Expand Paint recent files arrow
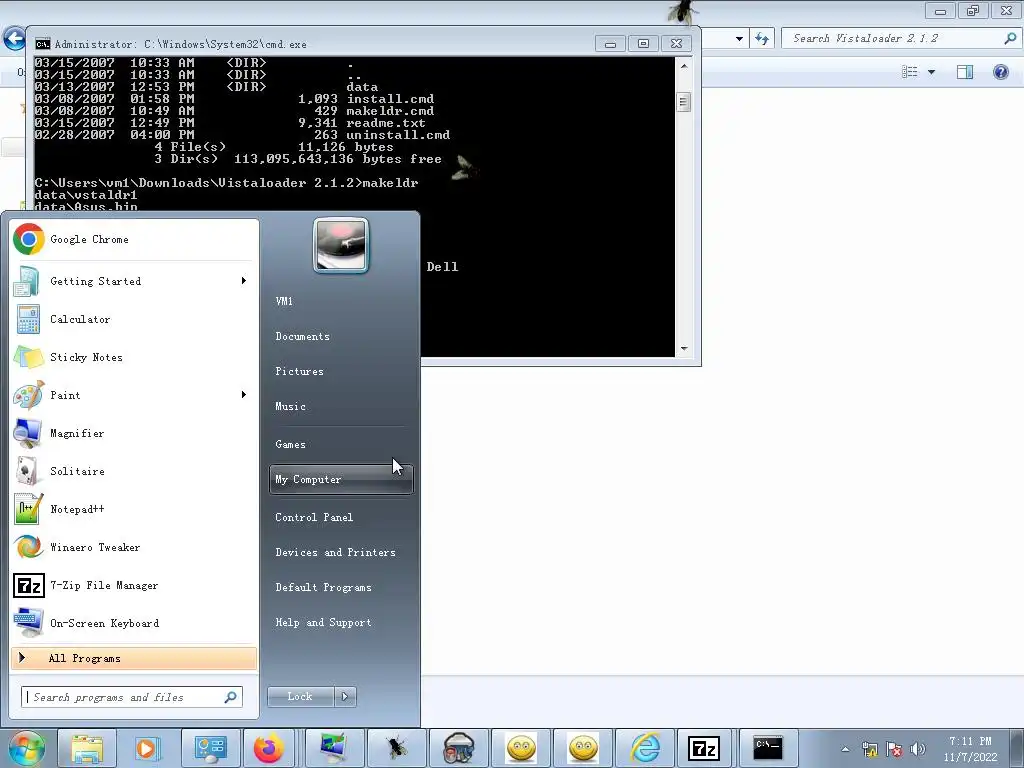 point(244,394)
